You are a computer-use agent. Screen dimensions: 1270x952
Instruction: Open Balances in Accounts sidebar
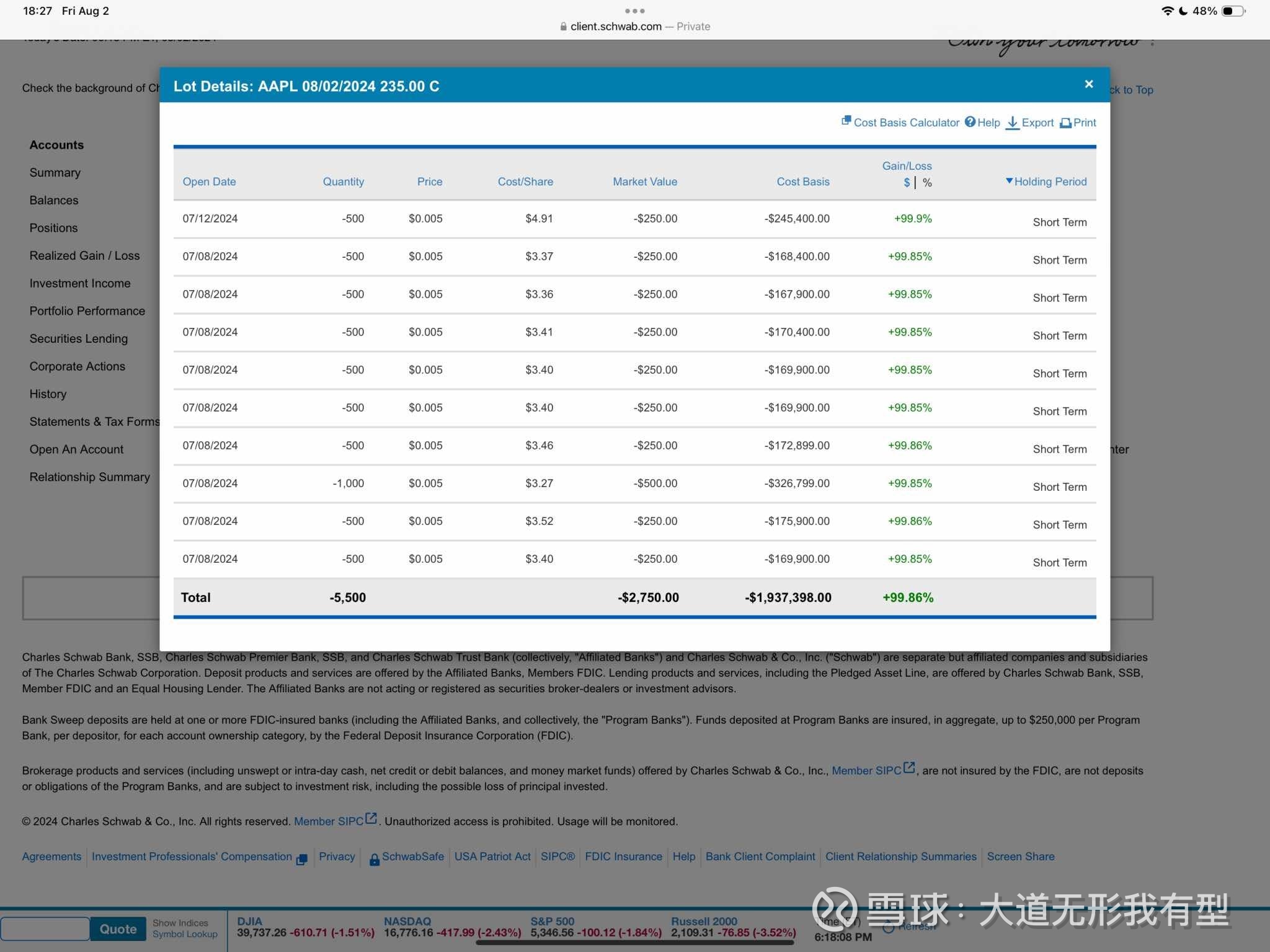click(x=54, y=200)
